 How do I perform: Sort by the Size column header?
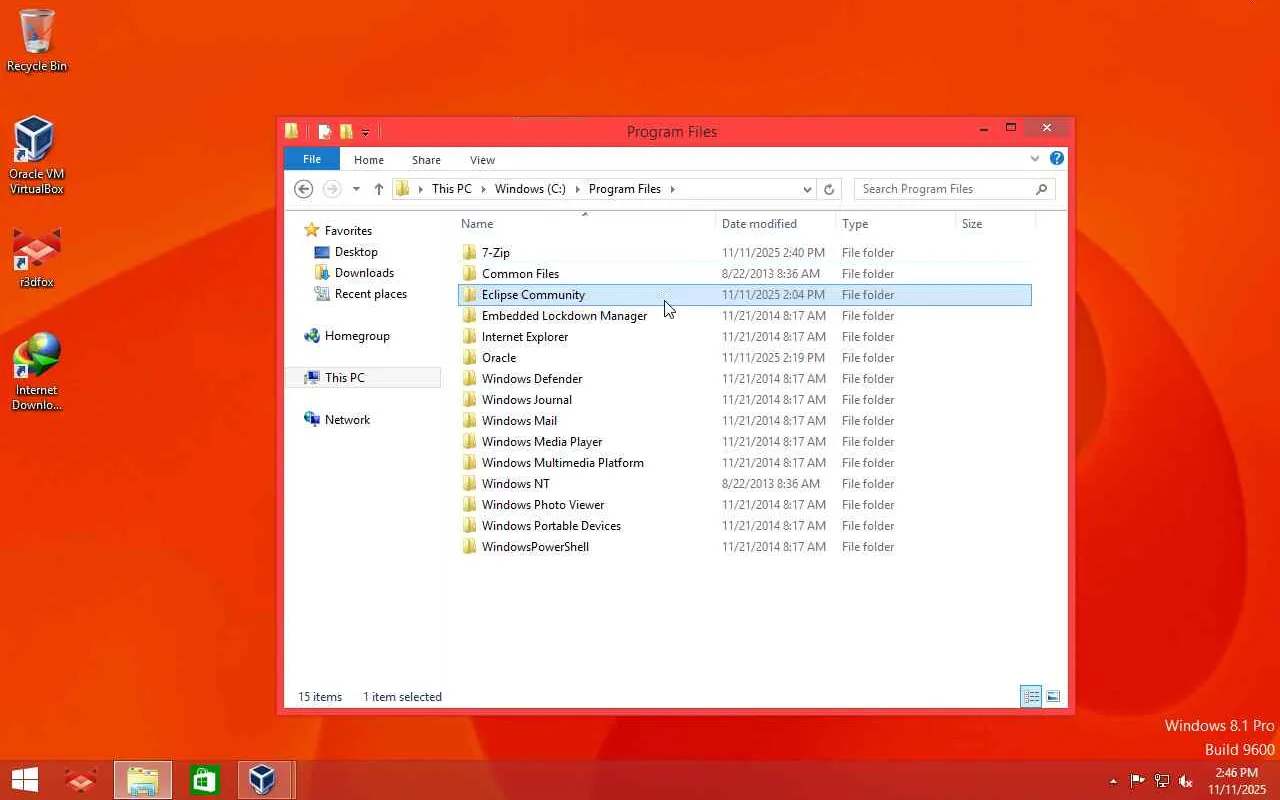point(996,224)
